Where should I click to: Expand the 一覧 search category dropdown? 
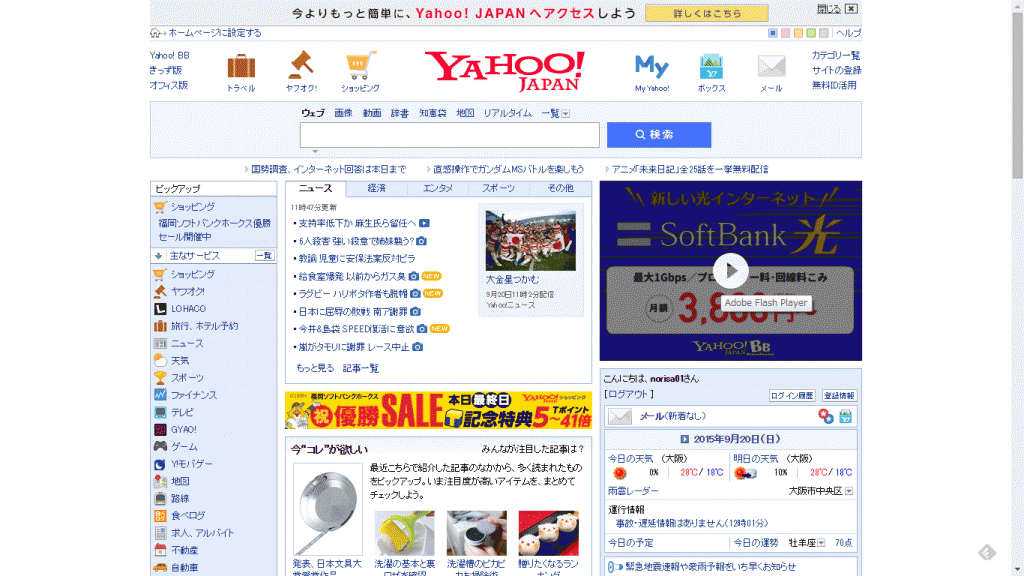pos(566,114)
